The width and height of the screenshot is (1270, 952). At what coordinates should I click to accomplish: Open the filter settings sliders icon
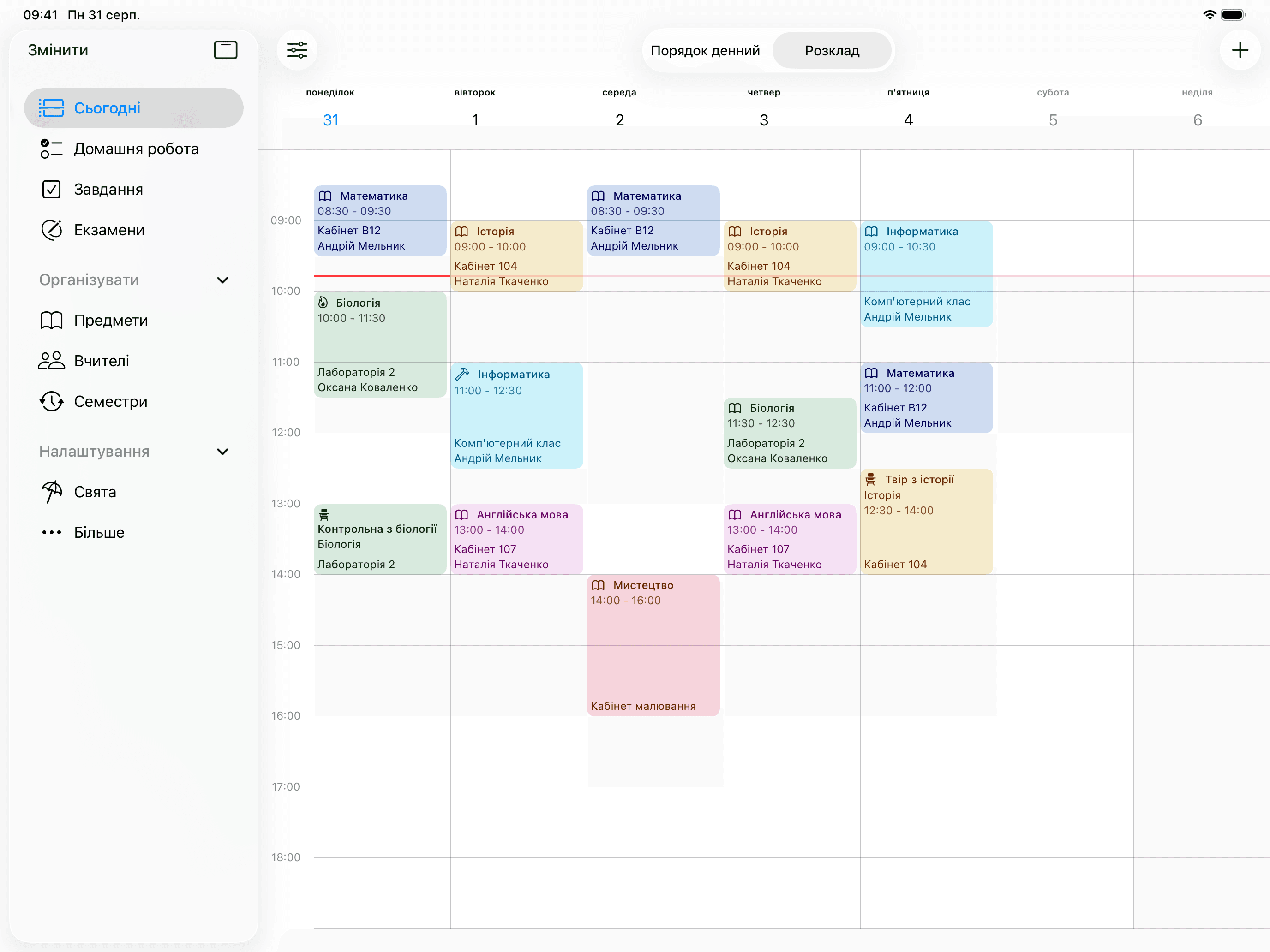pos(297,50)
